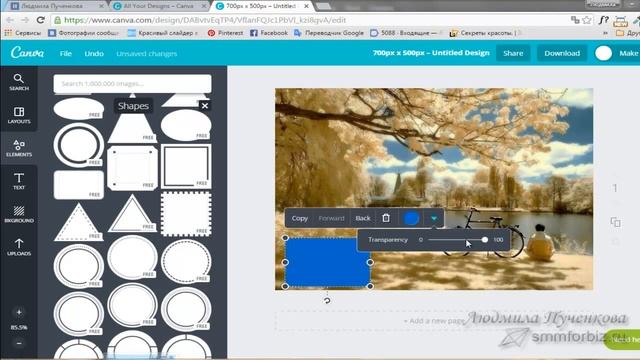Click the search images field
640x360 pixels.
click(132, 84)
